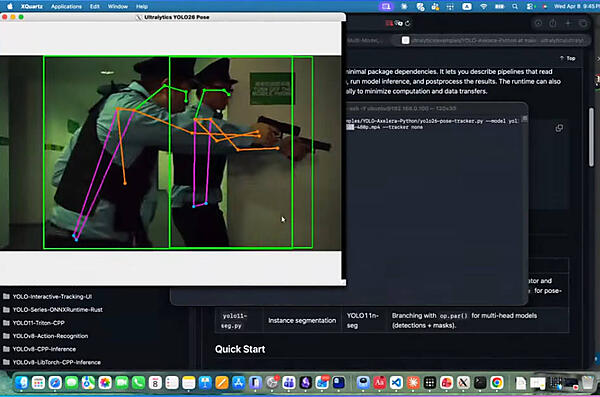
Task: Open Google Chrome from the dock
Action: pos(497,382)
